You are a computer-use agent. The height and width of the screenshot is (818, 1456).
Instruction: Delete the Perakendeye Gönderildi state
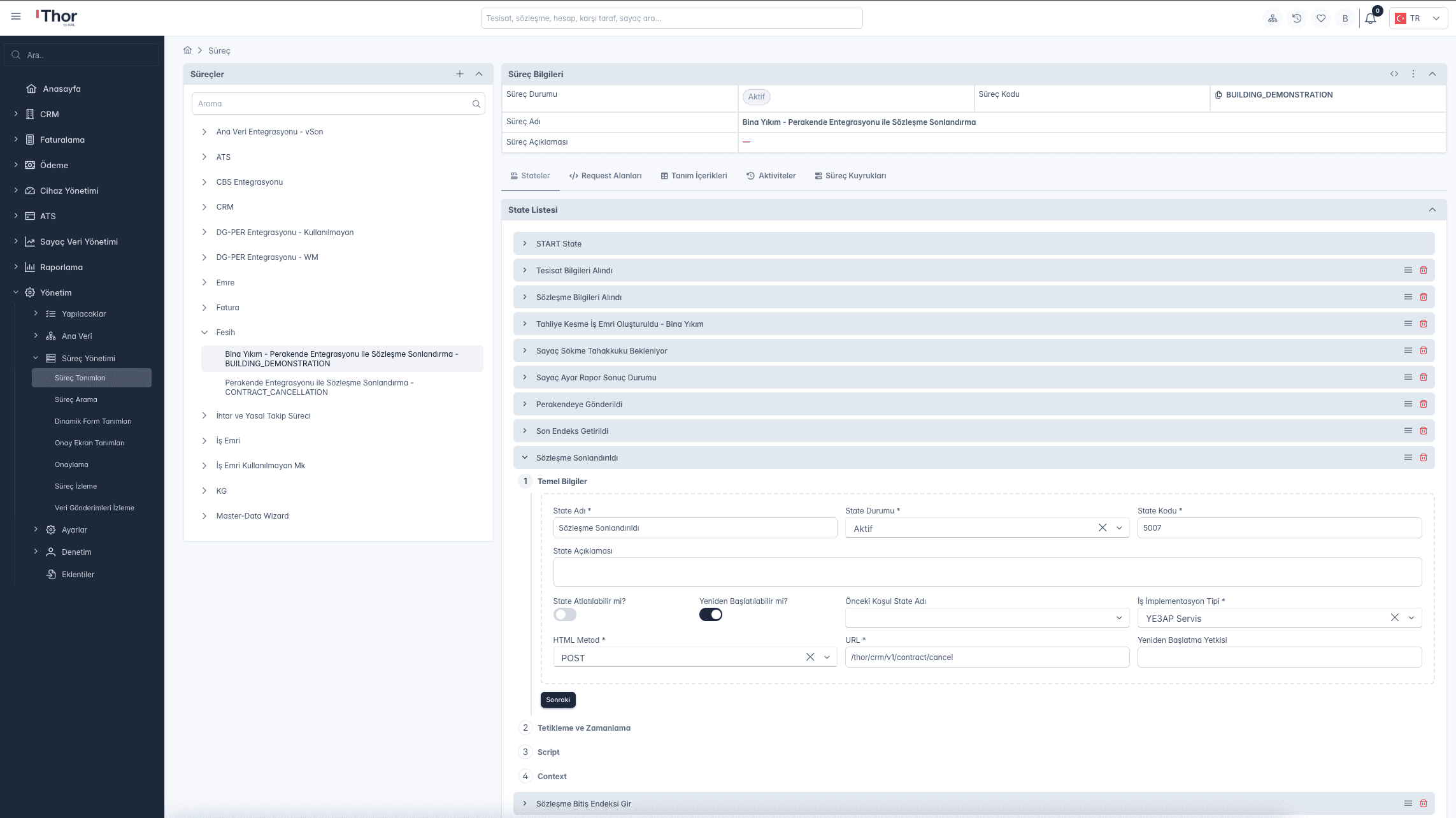coord(1424,404)
